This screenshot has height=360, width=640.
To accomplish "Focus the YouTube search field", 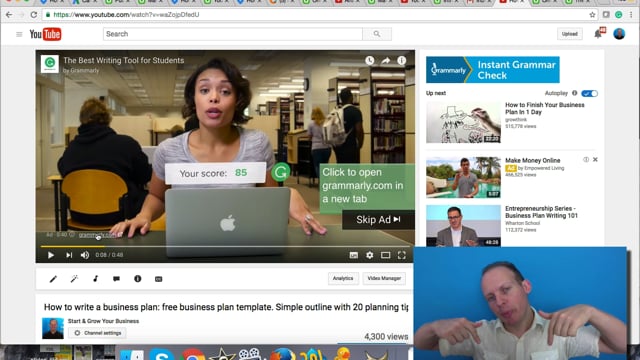I will pyautogui.click(x=233, y=34).
